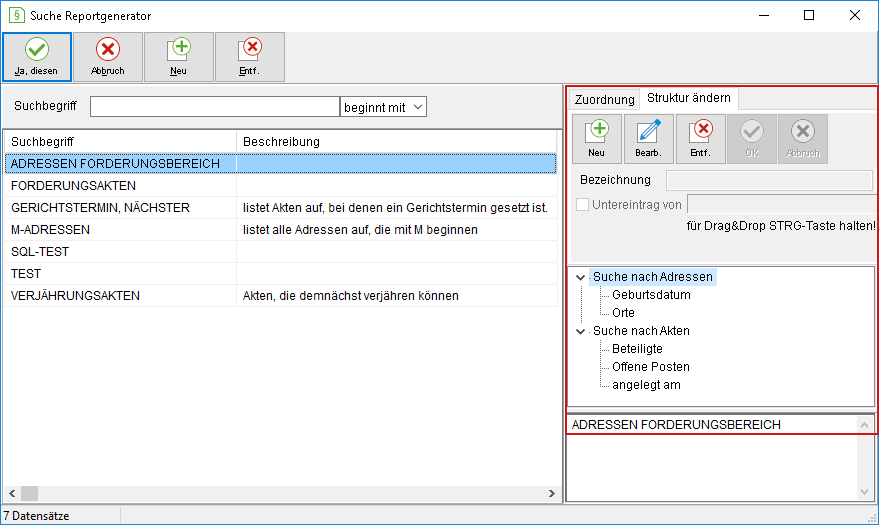The image size is (880, 528).
Task: Select row 'SQL-TEST'
Action: pyautogui.click(x=281, y=251)
